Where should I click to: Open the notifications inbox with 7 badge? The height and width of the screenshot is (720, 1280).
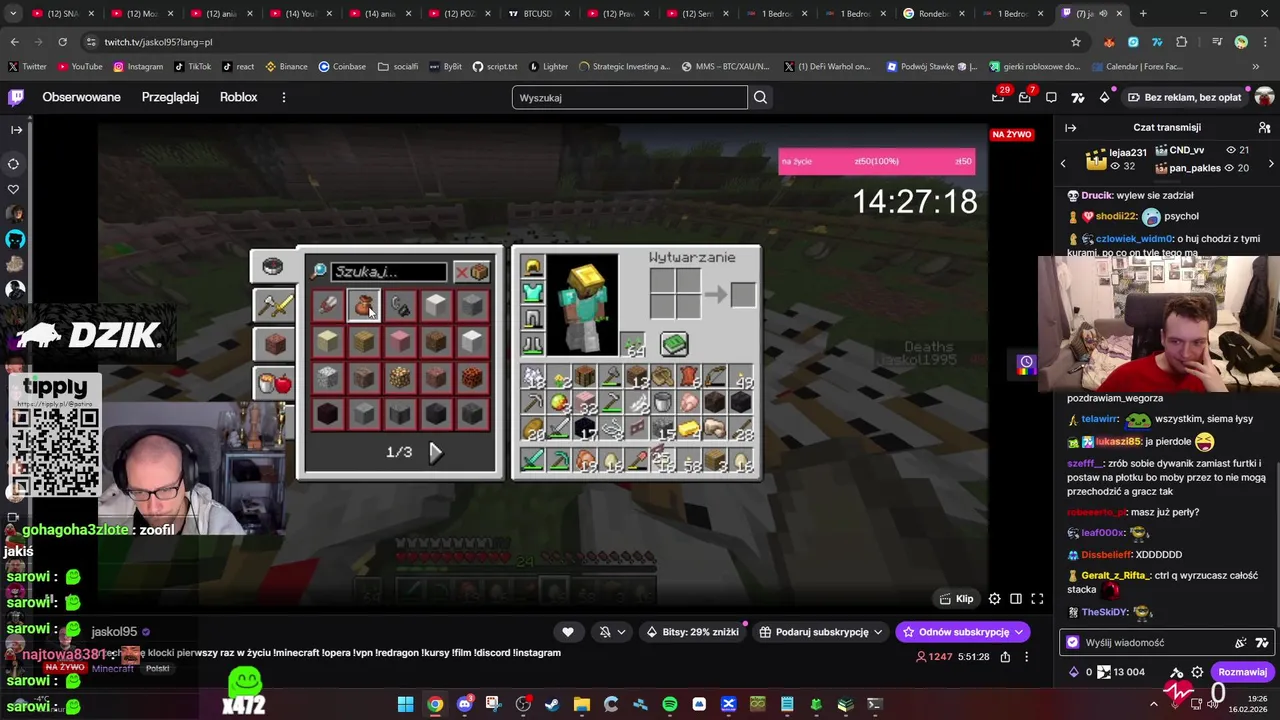[1024, 97]
